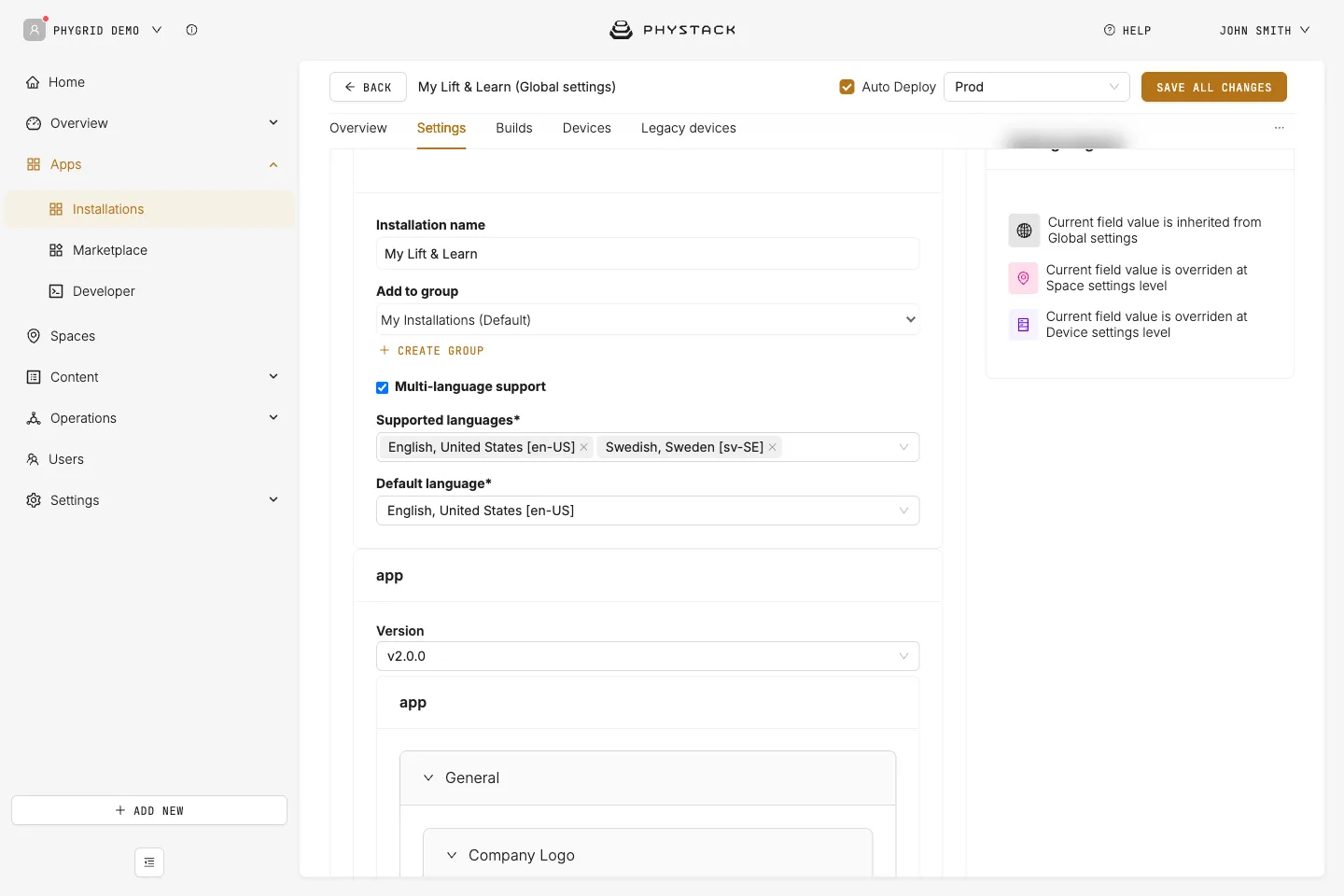Click the Content icon in sidebar
Image resolution: width=1344 pixels, height=896 pixels.
click(34, 377)
